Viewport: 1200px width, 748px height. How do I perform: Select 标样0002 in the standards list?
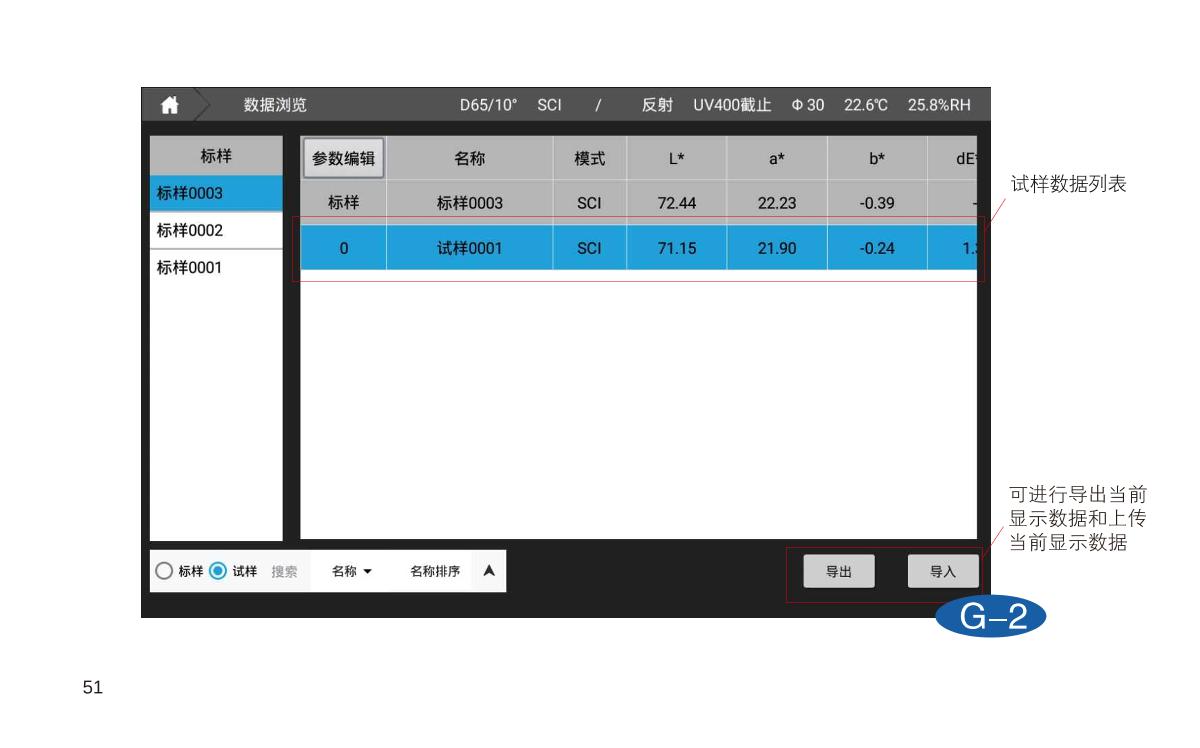tap(216, 230)
